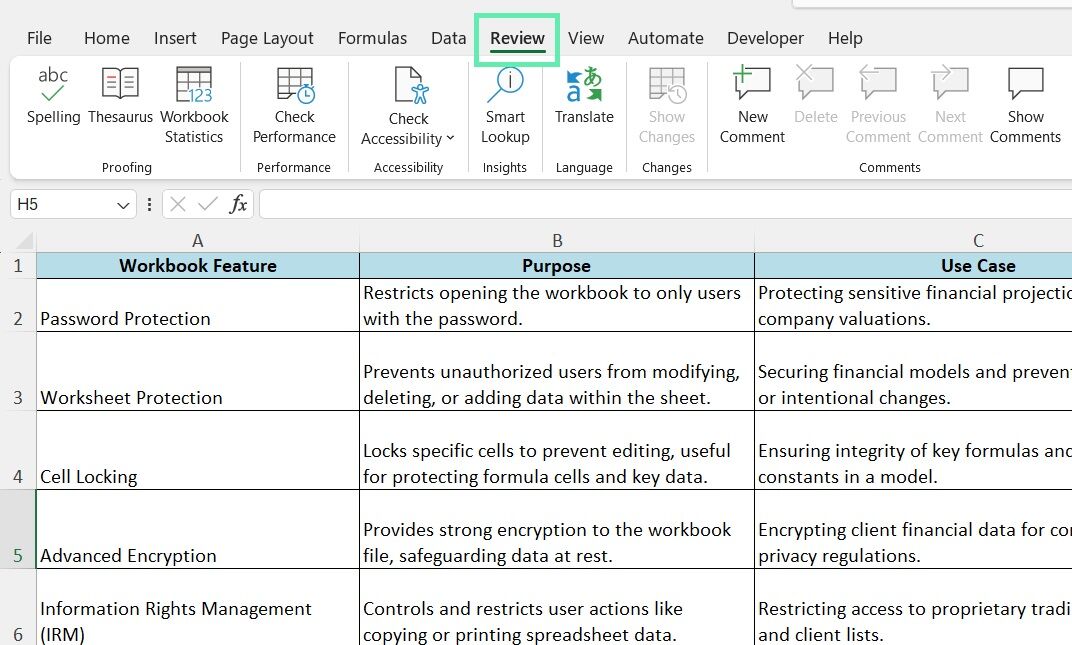Open the Developer tab
1072x645 pixels.
pyautogui.click(x=766, y=38)
